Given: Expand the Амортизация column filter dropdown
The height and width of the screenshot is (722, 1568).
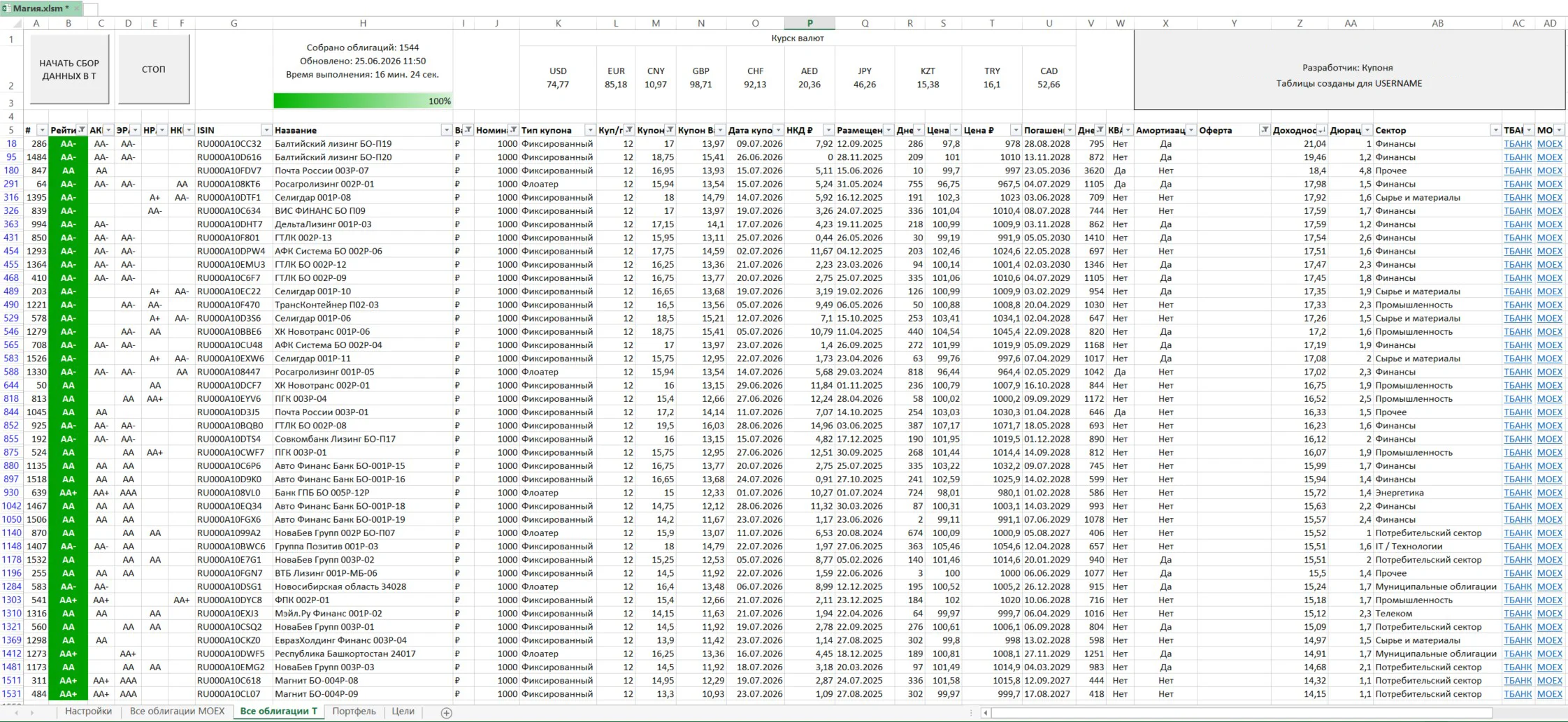Looking at the screenshot, I should click(x=1191, y=130).
